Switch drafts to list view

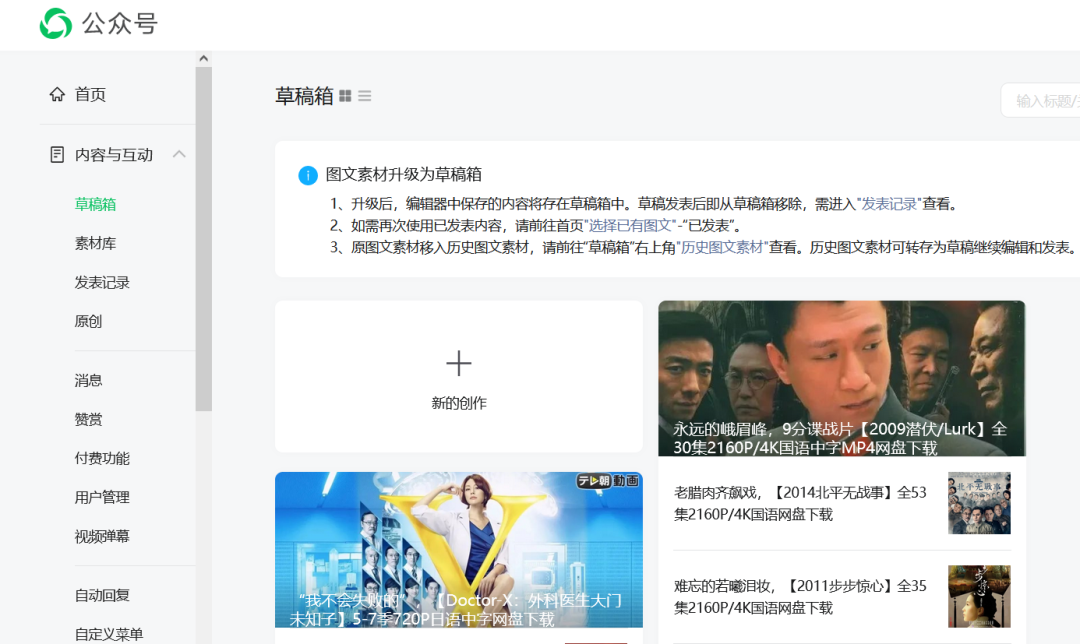pyautogui.click(x=364, y=94)
